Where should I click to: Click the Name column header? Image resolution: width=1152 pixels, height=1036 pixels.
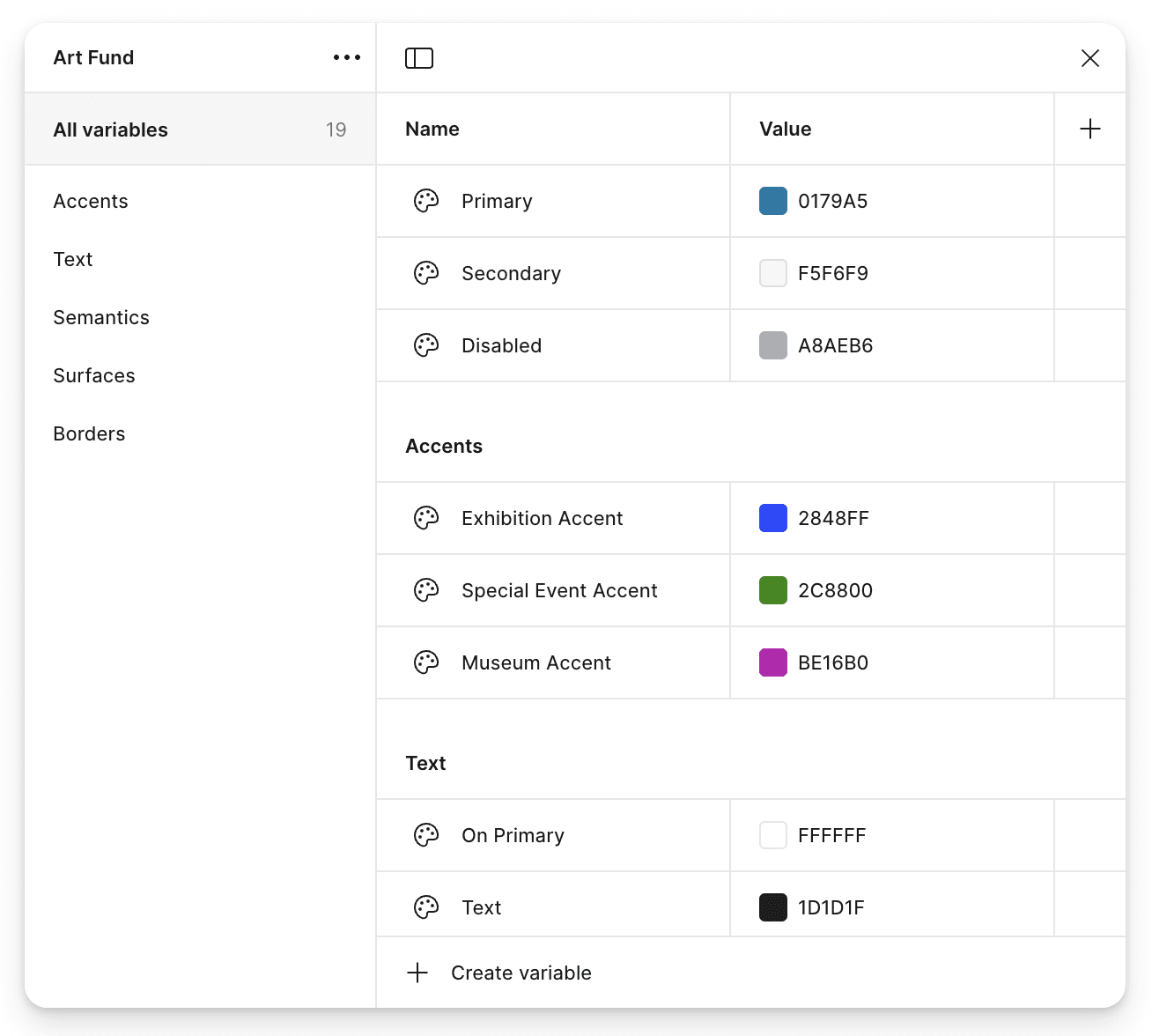(x=432, y=129)
